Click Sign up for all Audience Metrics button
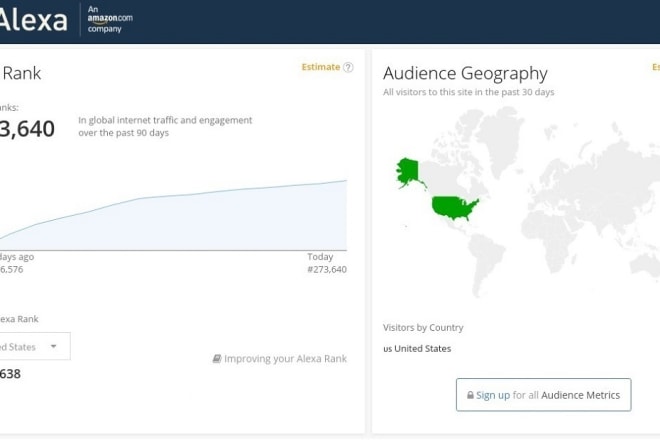The width and height of the screenshot is (660, 440). 543,395
